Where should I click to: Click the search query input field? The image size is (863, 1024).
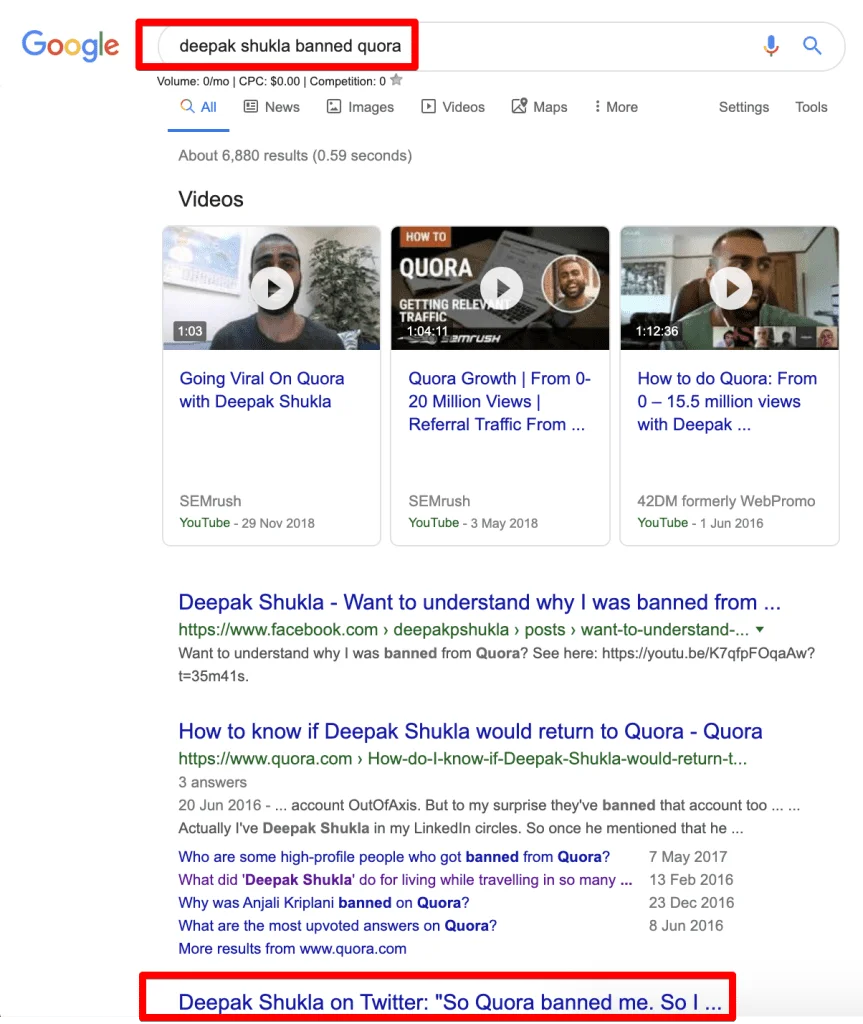[457, 46]
